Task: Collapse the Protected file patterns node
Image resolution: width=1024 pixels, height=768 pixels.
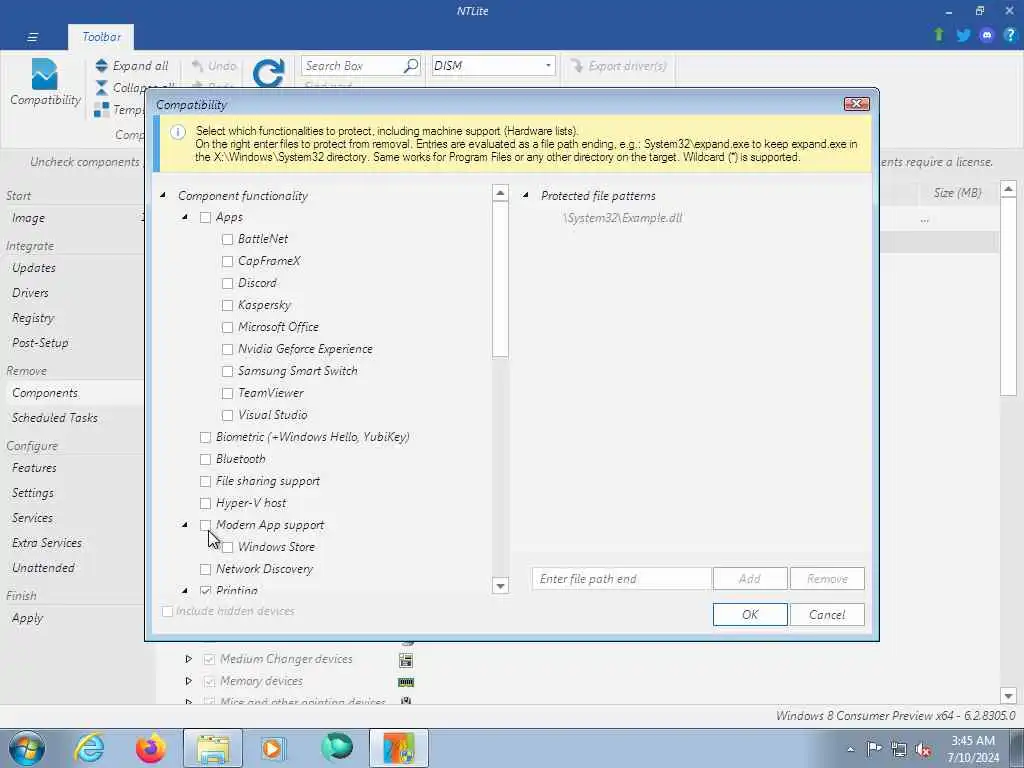Action: click(526, 195)
